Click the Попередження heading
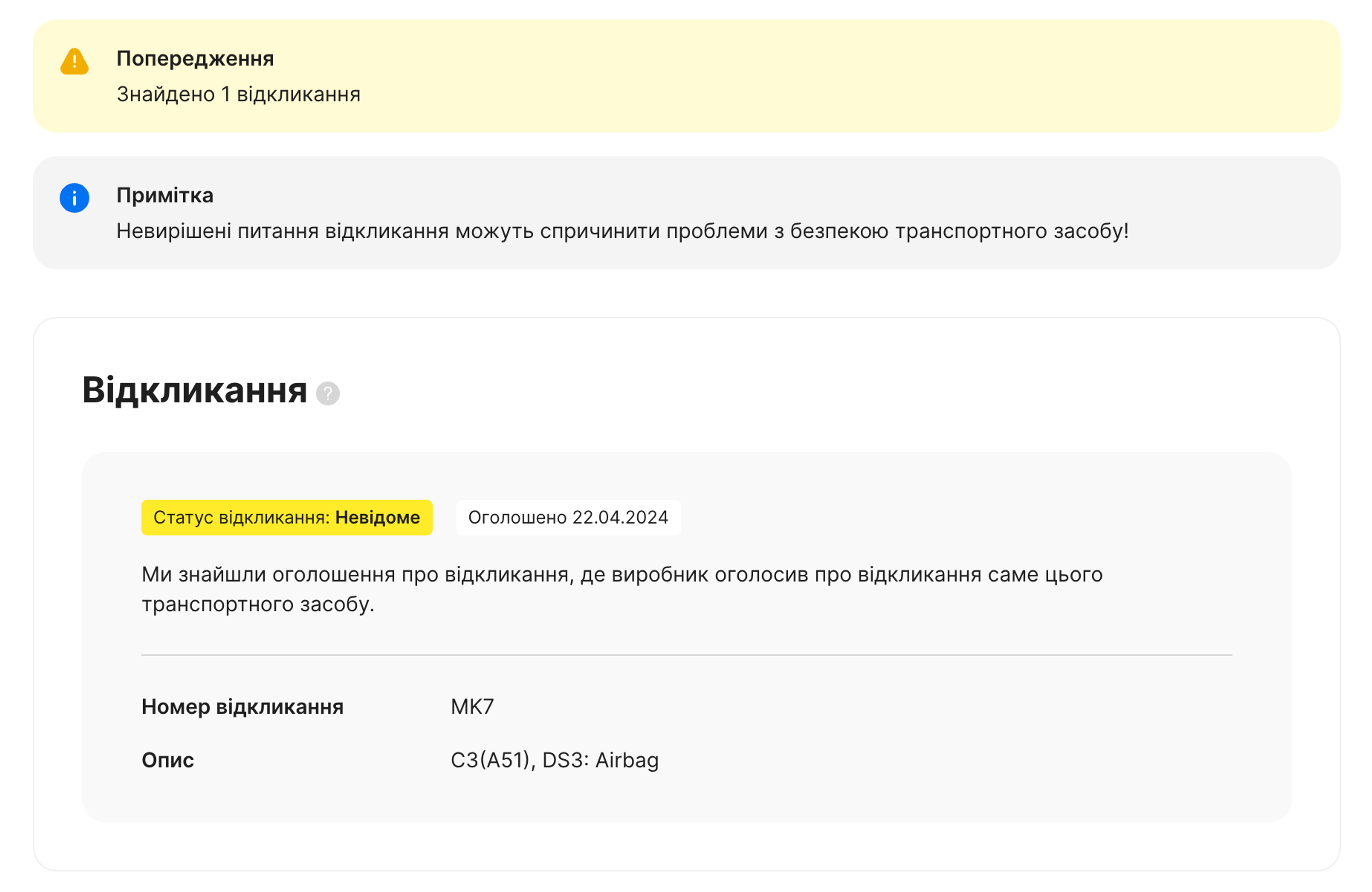1372x892 pixels. point(195,59)
